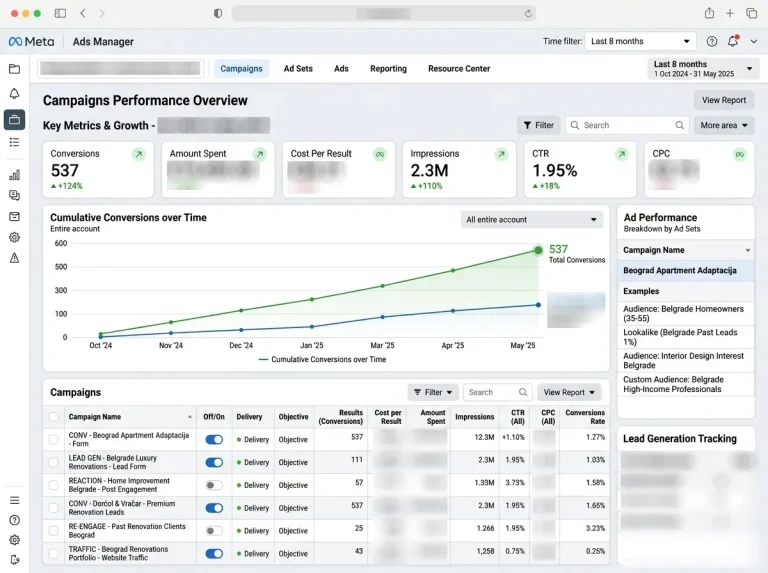Click the Cost Per Result infinity icon
Viewport: 768px width, 573px height.
point(380,154)
